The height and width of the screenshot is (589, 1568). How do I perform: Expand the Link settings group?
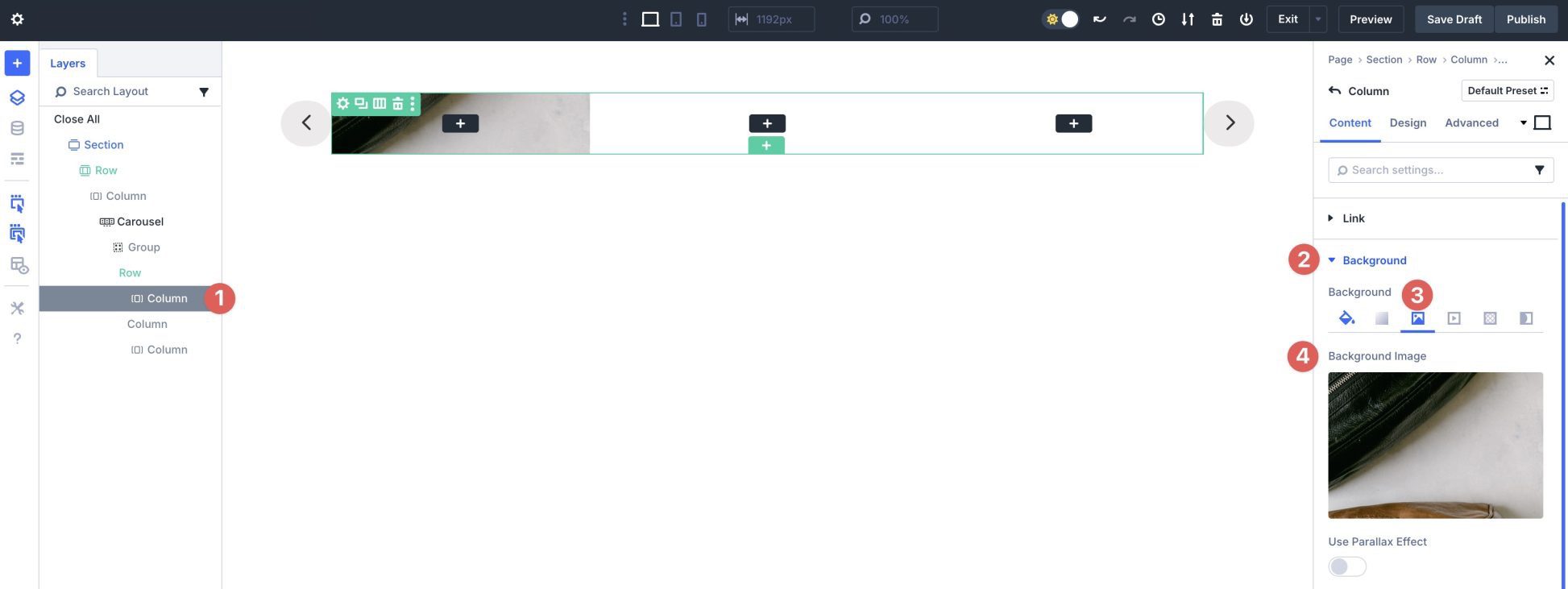pyautogui.click(x=1353, y=218)
